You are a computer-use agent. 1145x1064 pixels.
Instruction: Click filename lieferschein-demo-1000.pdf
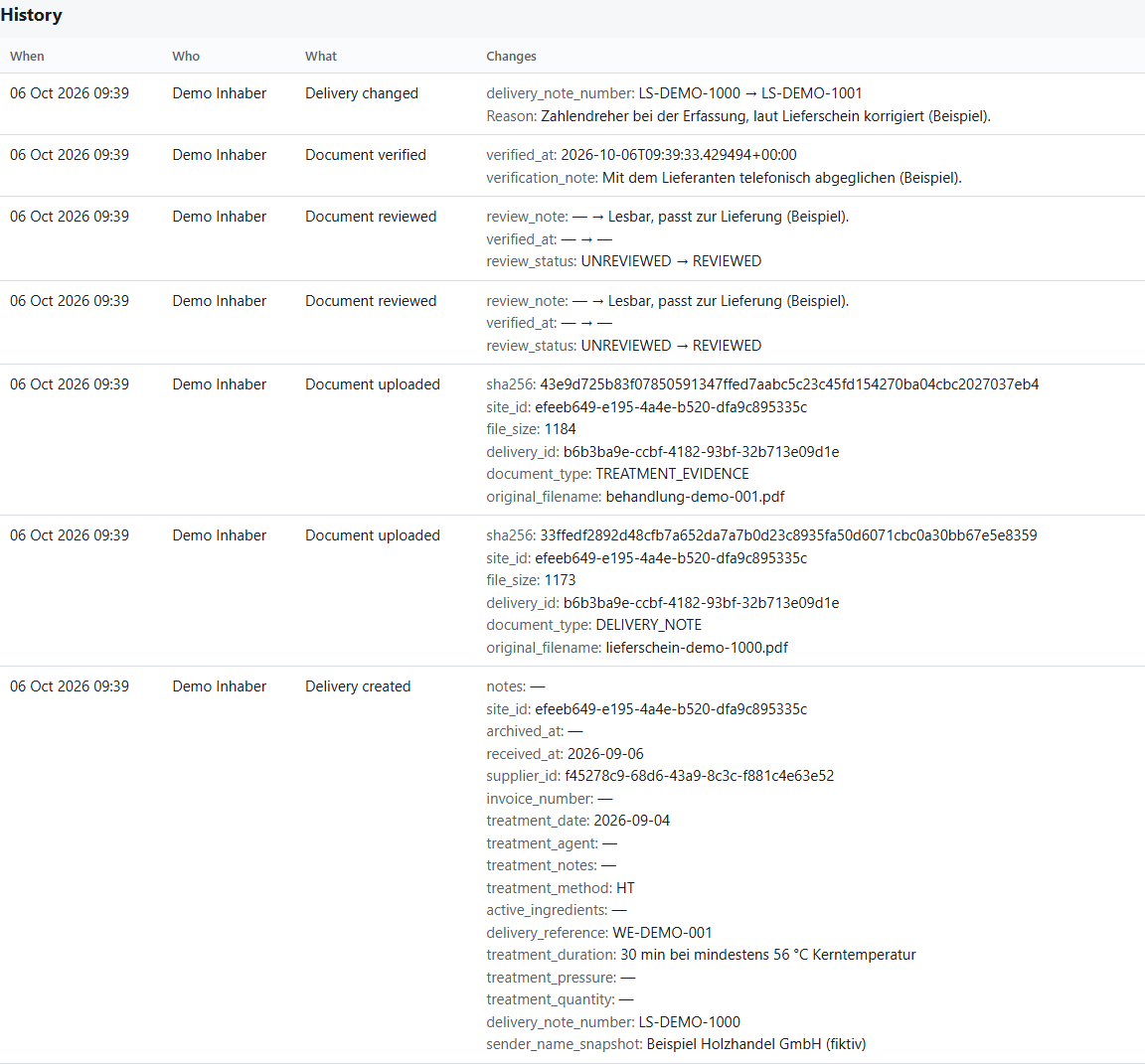click(697, 648)
